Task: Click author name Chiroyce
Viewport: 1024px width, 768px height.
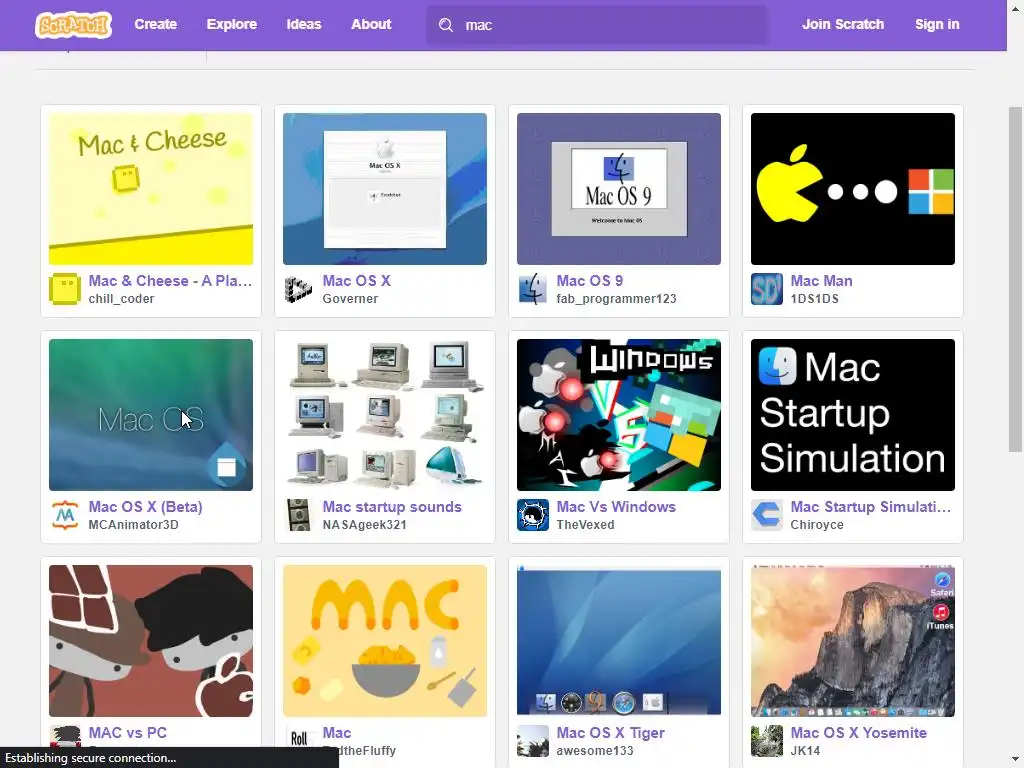Action: click(x=817, y=525)
